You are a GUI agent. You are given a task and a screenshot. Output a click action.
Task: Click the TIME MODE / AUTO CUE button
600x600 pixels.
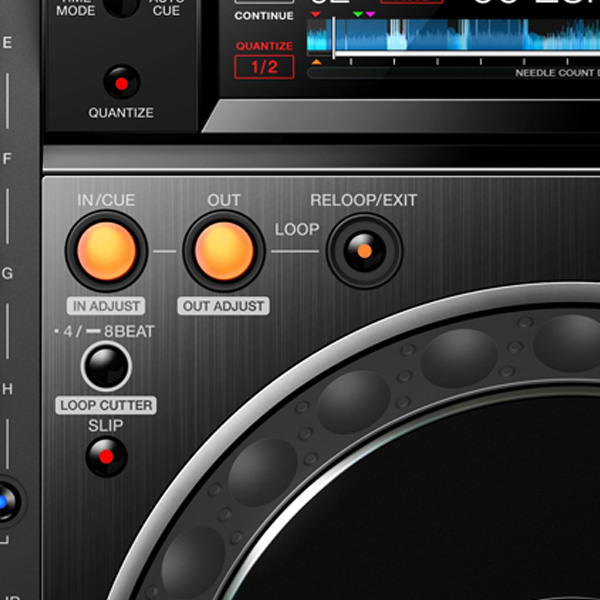click(121, 5)
